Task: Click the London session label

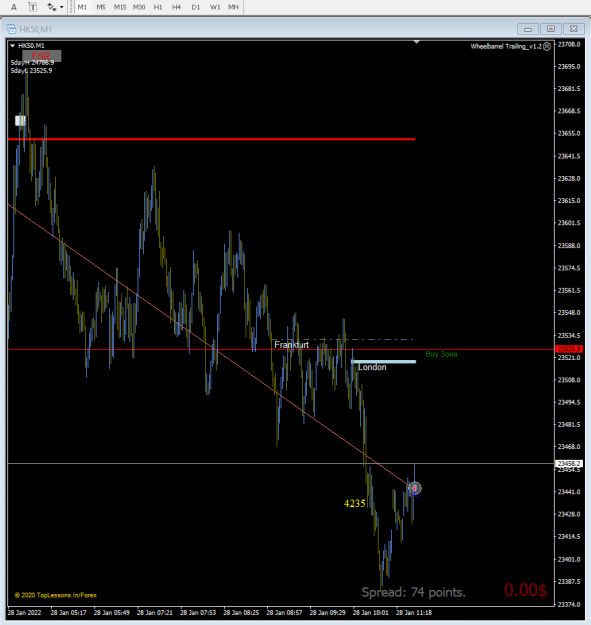Action: point(372,367)
